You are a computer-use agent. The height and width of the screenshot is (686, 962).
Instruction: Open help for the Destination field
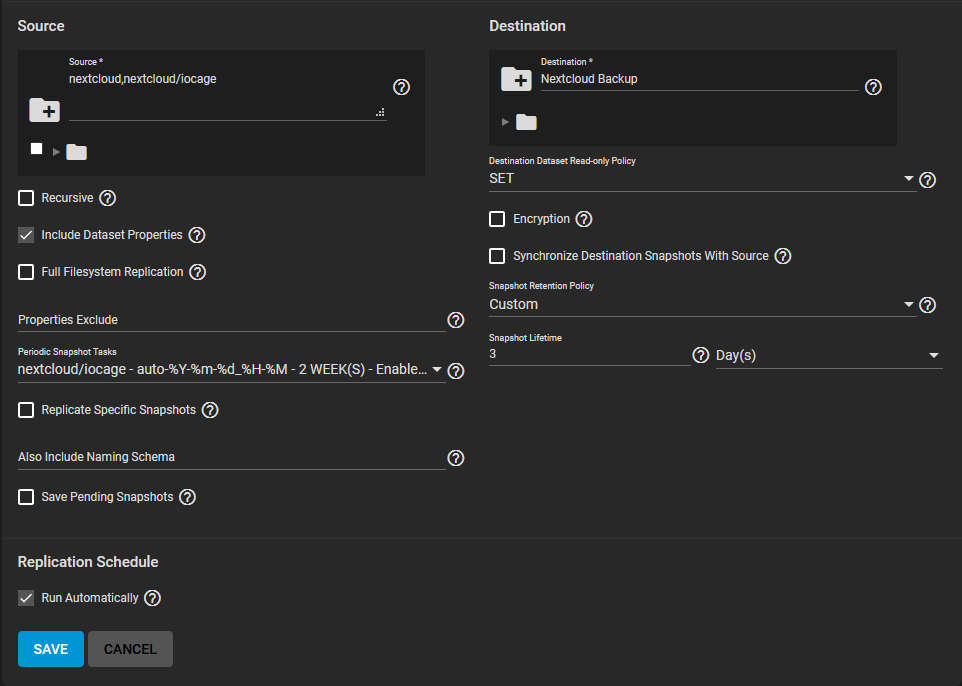pyautogui.click(x=873, y=87)
